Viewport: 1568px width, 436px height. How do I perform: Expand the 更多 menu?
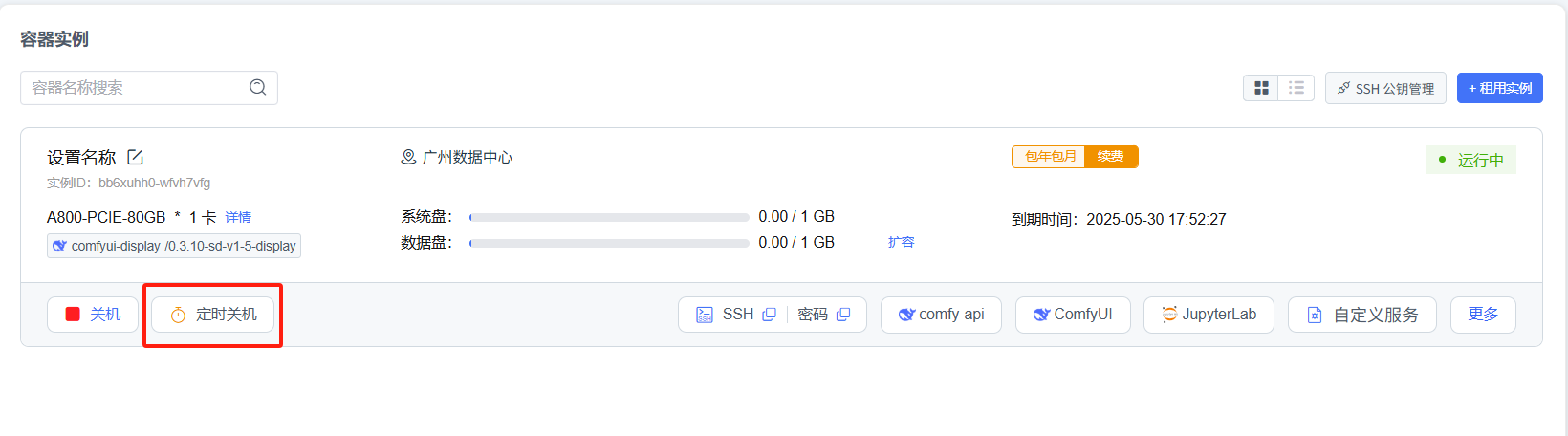tap(1483, 315)
